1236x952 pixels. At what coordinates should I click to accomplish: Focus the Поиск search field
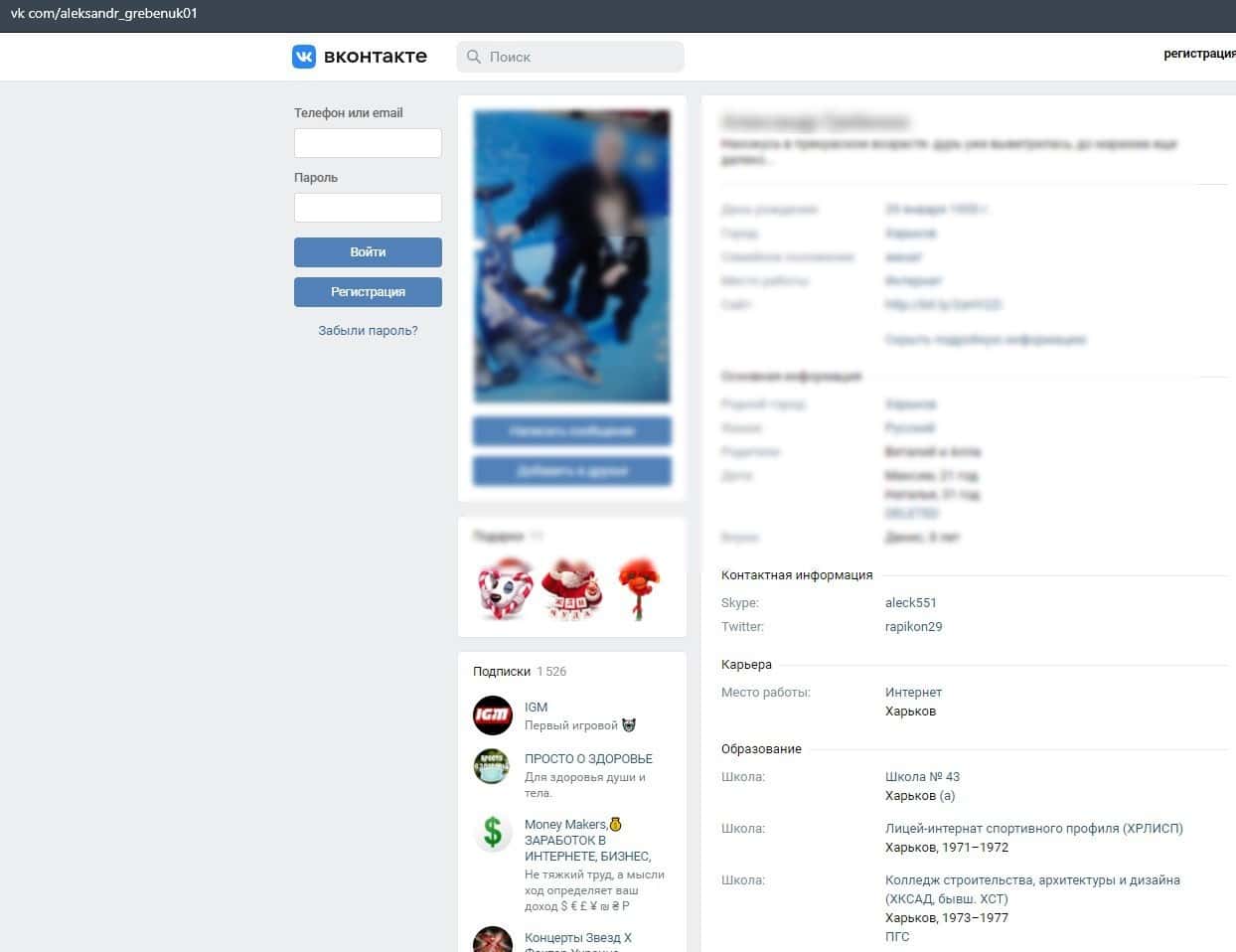570,57
